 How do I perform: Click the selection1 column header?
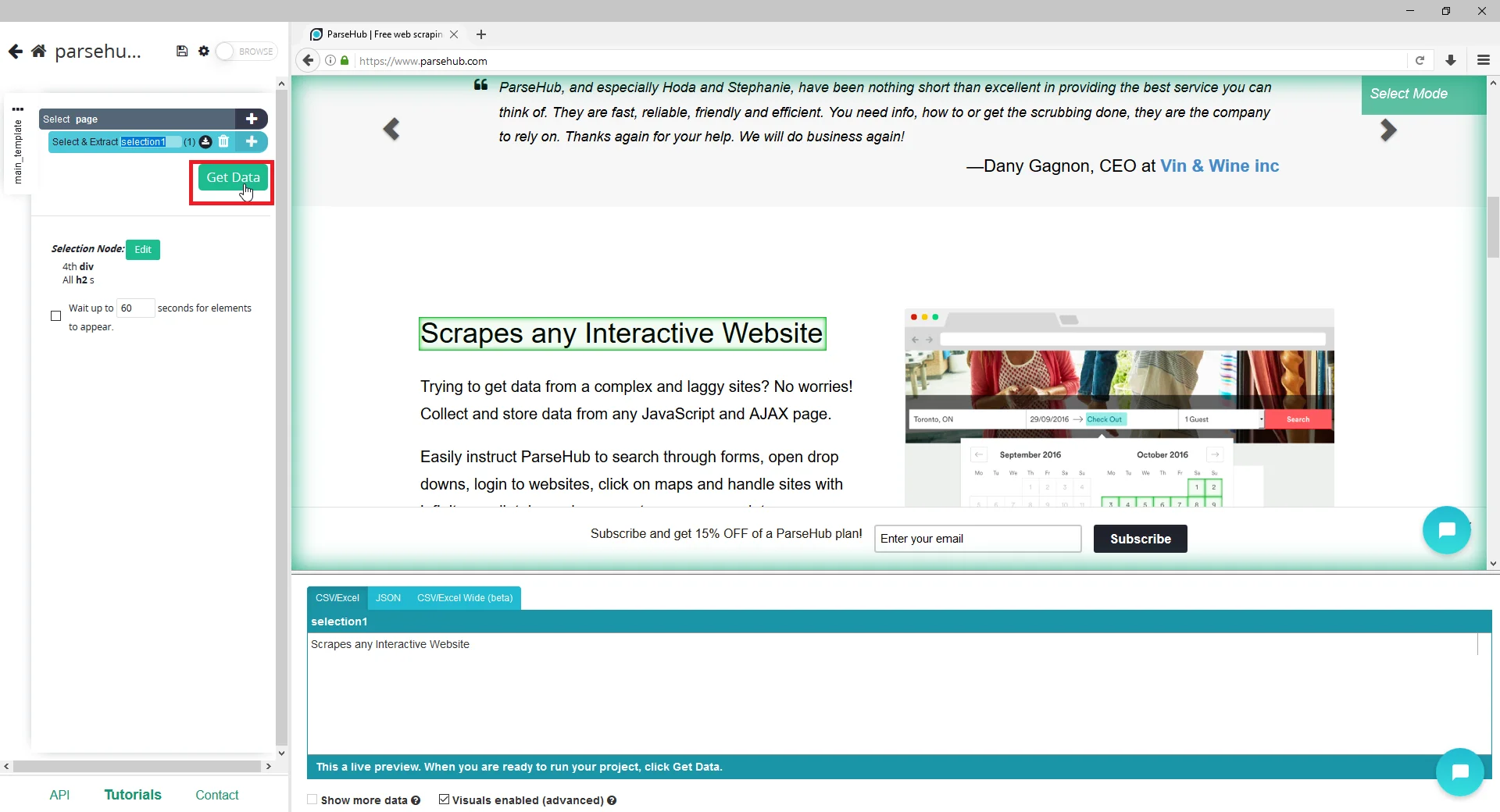pos(899,621)
